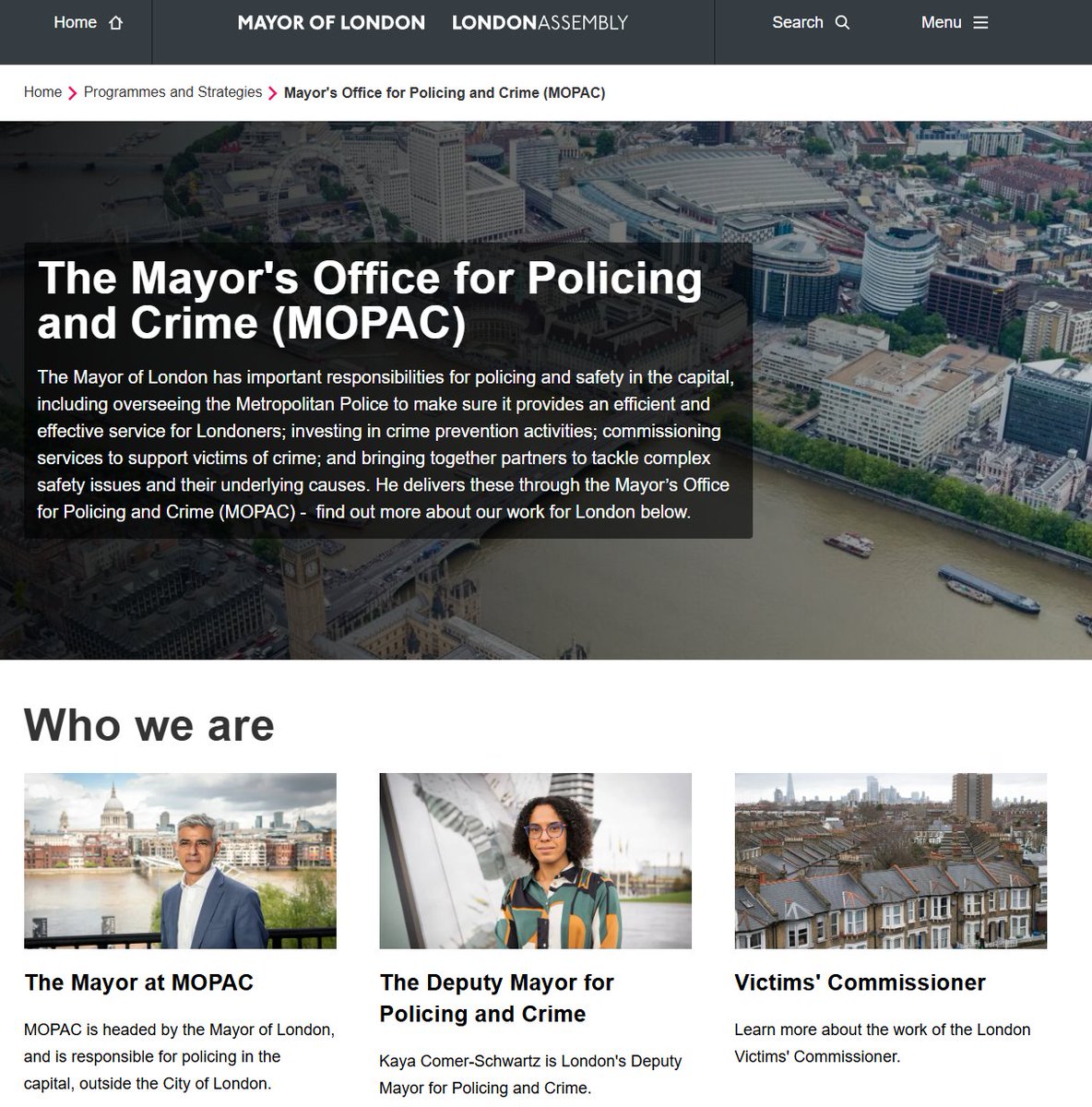This screenshot has height=1107, width=1092.
Task: Click the Search magnifying glass icon
Action: point(842,23)
